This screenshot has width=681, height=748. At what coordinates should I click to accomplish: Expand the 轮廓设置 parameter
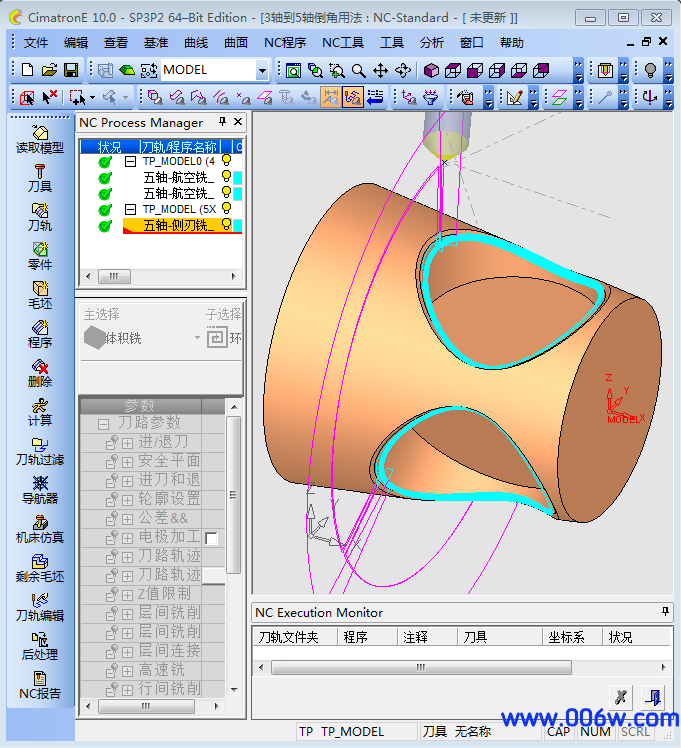click(127, 500)
